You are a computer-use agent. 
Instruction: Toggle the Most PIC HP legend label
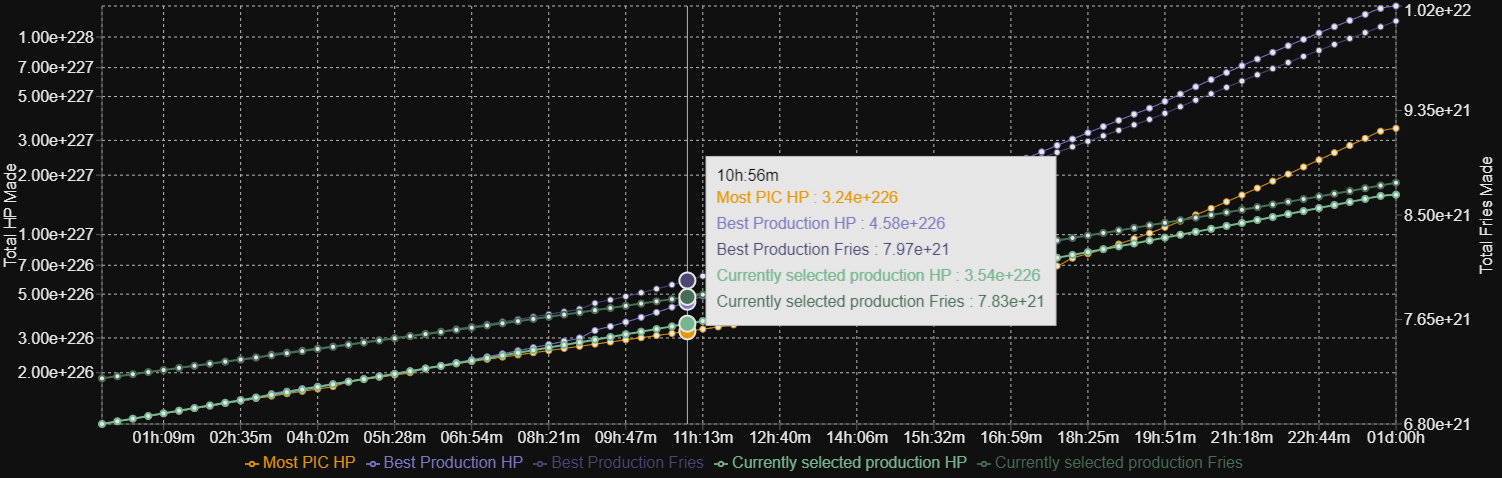coord(309,463)
